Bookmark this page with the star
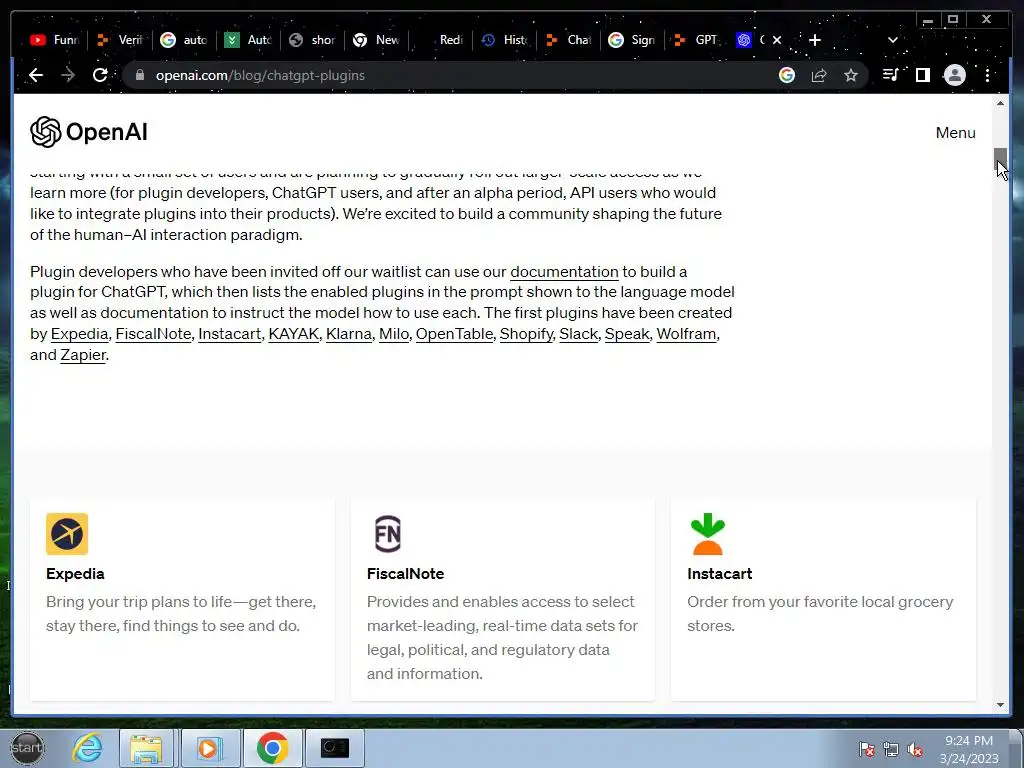 click(x=850, y=75)
